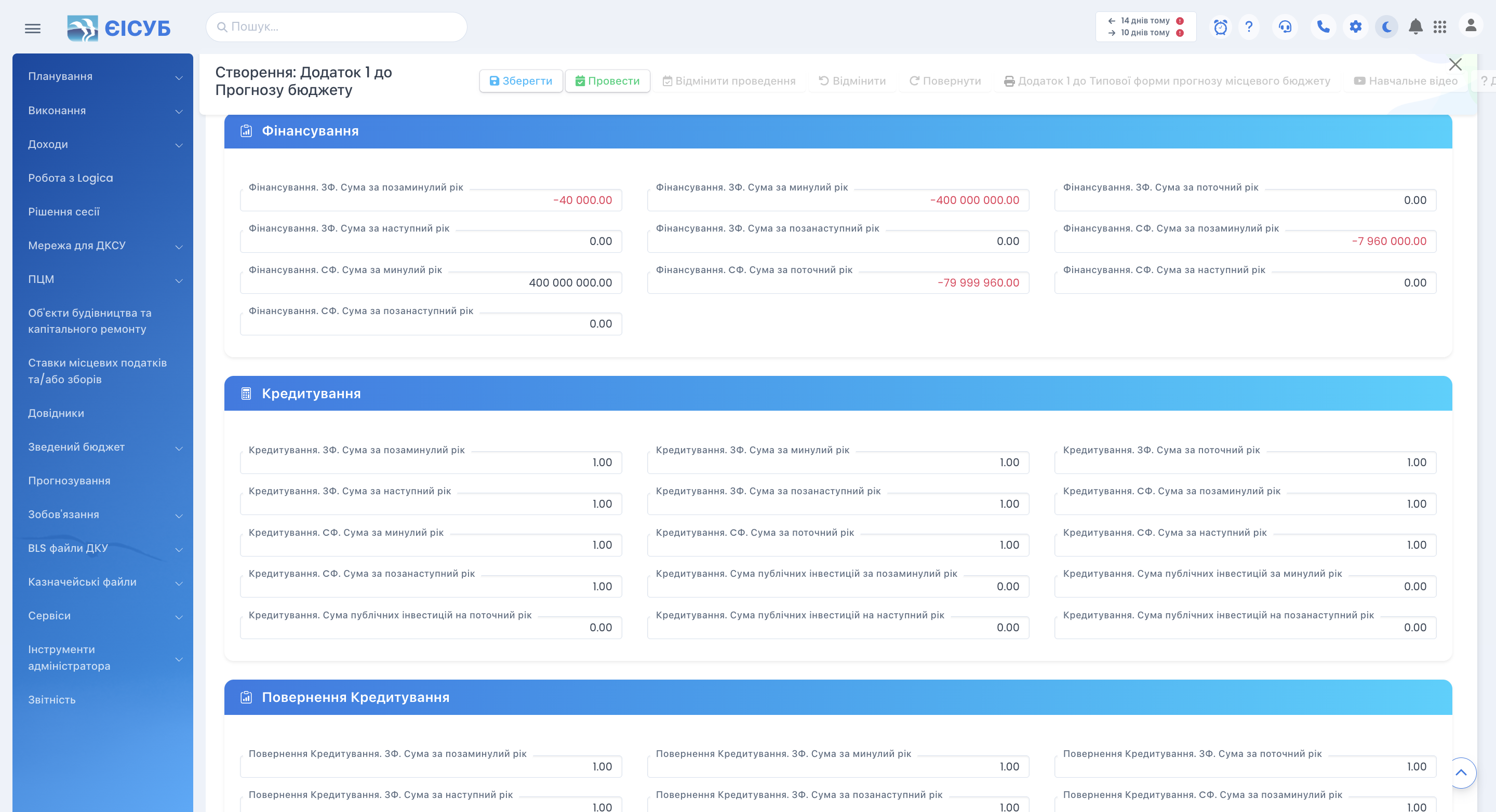Click the Повернення Кредитування section icon

pos(246,697)
